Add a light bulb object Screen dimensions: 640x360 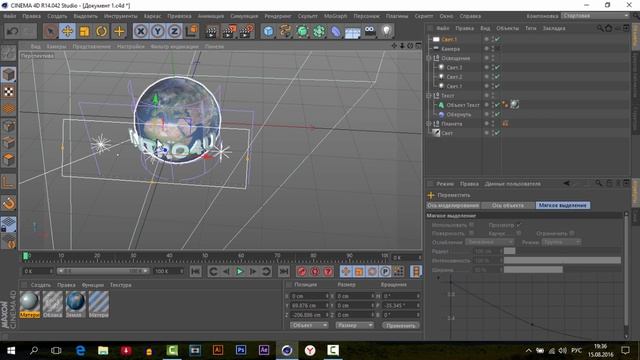(387, 31)
